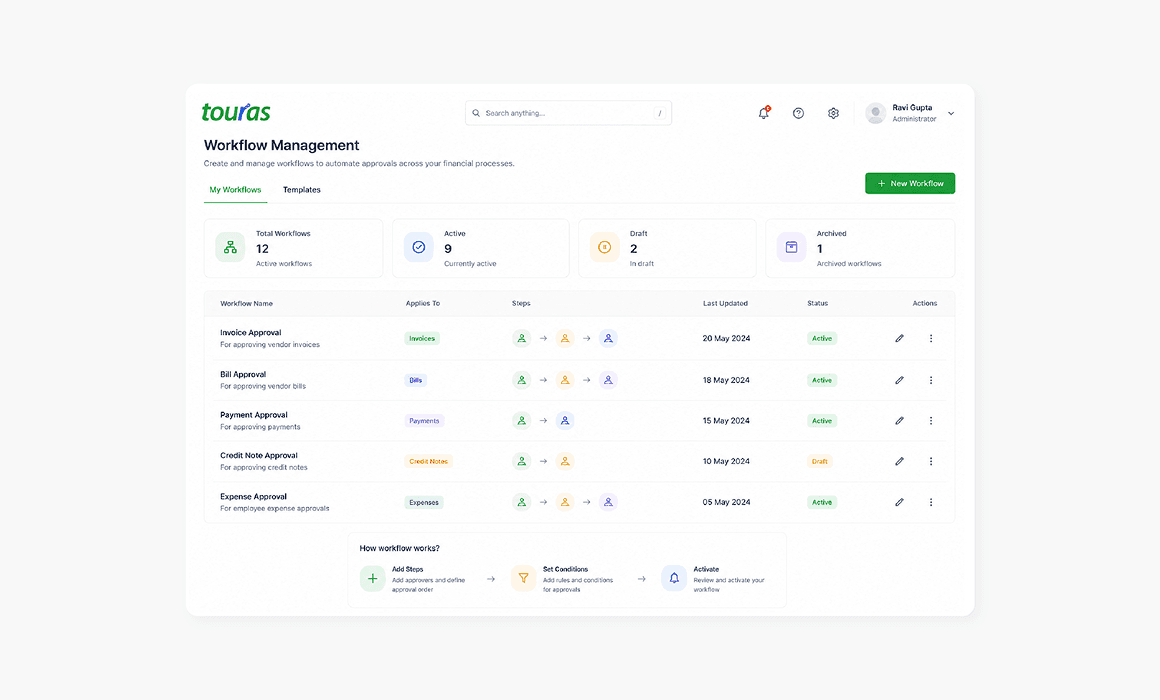Screen dimensions: 1160x700
Task: Open the notifications bell icon
Action: pyautogui.click(x=763, y=113)
